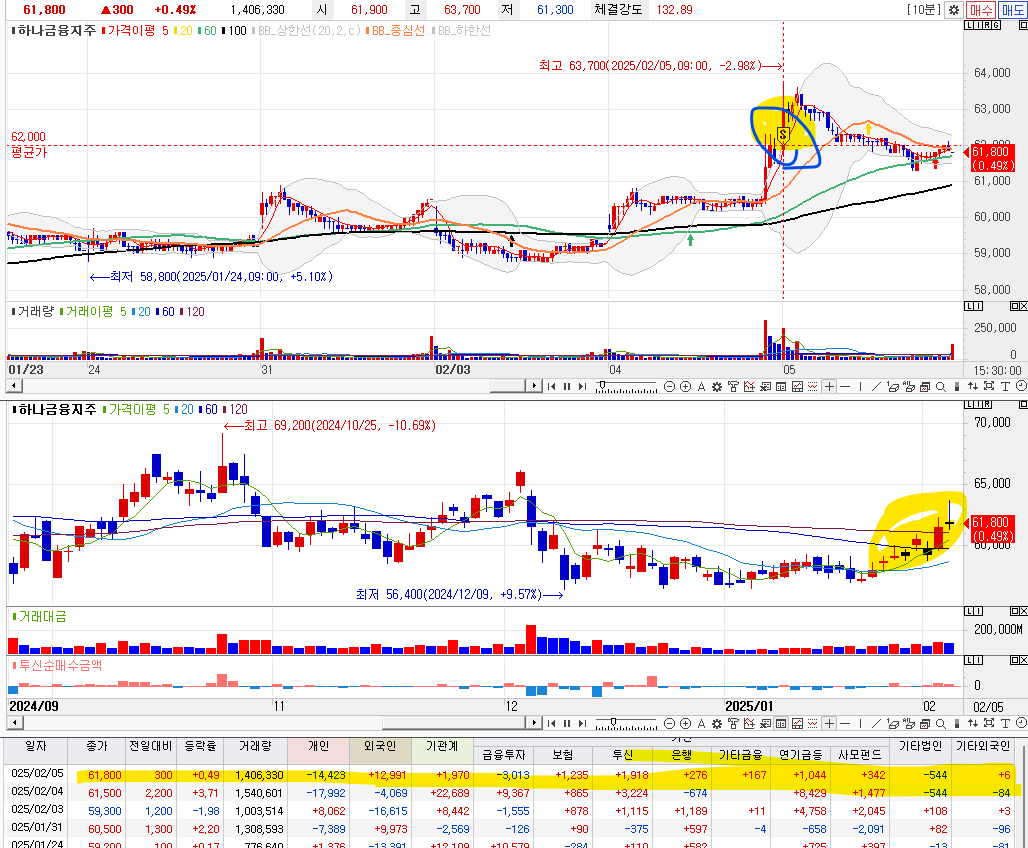
Task: Click the blue 매도 sell button
Action: pos(1012,10)
